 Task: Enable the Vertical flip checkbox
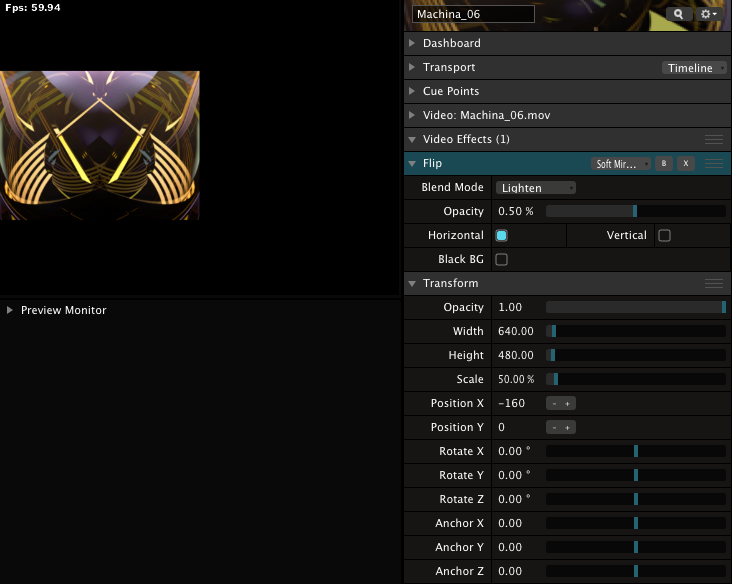point(664,235)
